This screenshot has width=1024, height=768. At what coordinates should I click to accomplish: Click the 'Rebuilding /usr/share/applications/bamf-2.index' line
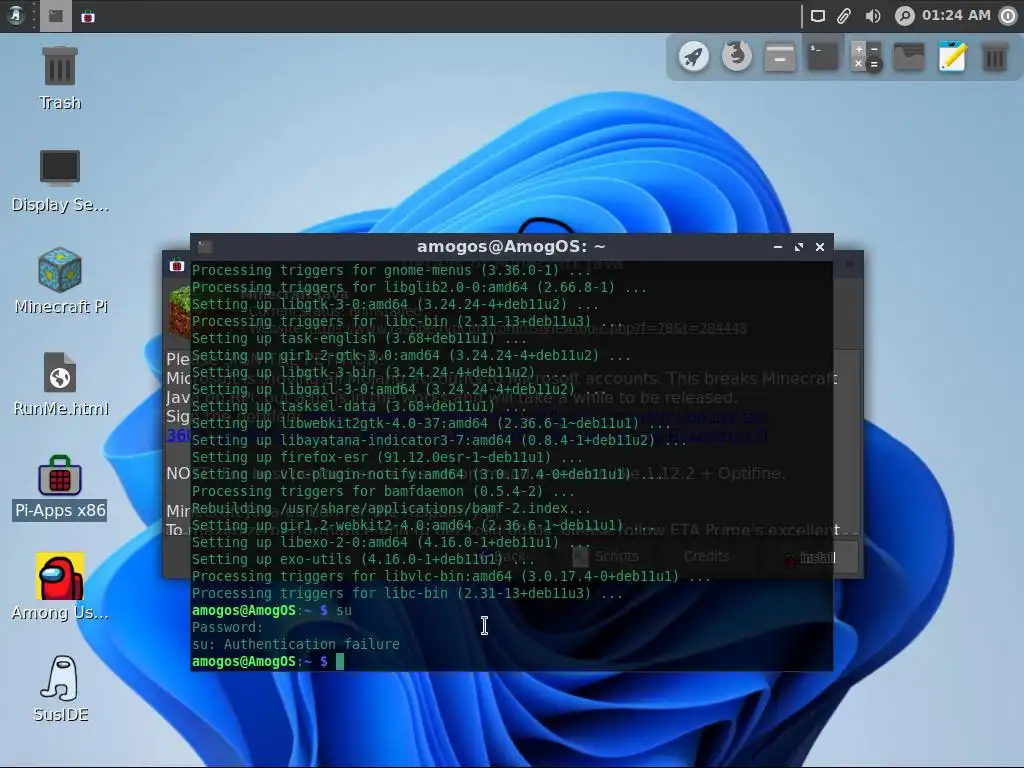391,508
